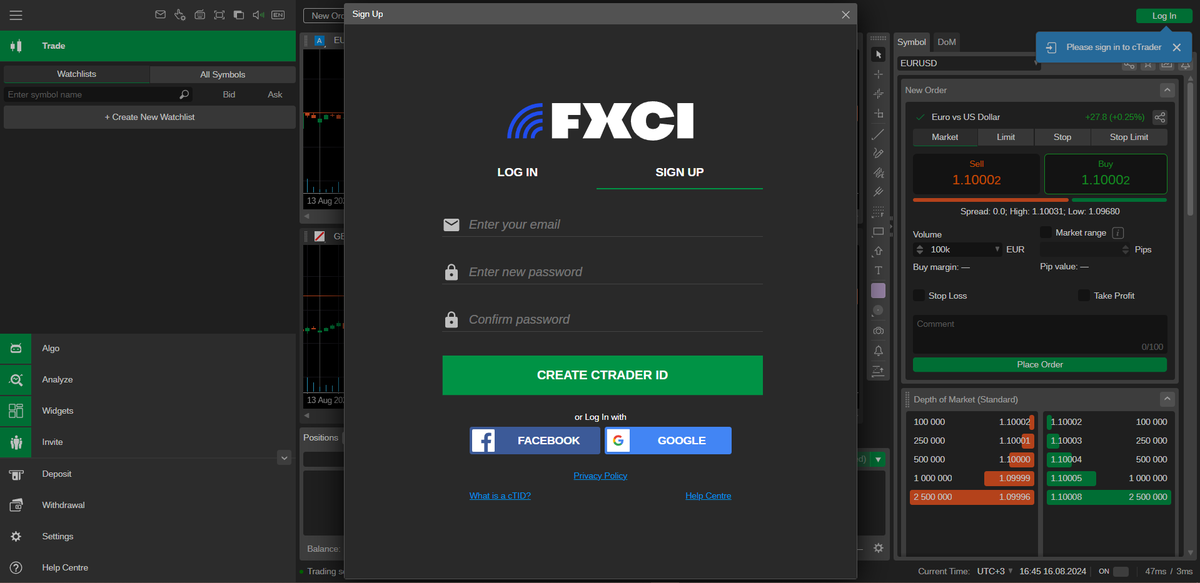Click the price alert bell icon in toolbar

click(x=878, y=351)
